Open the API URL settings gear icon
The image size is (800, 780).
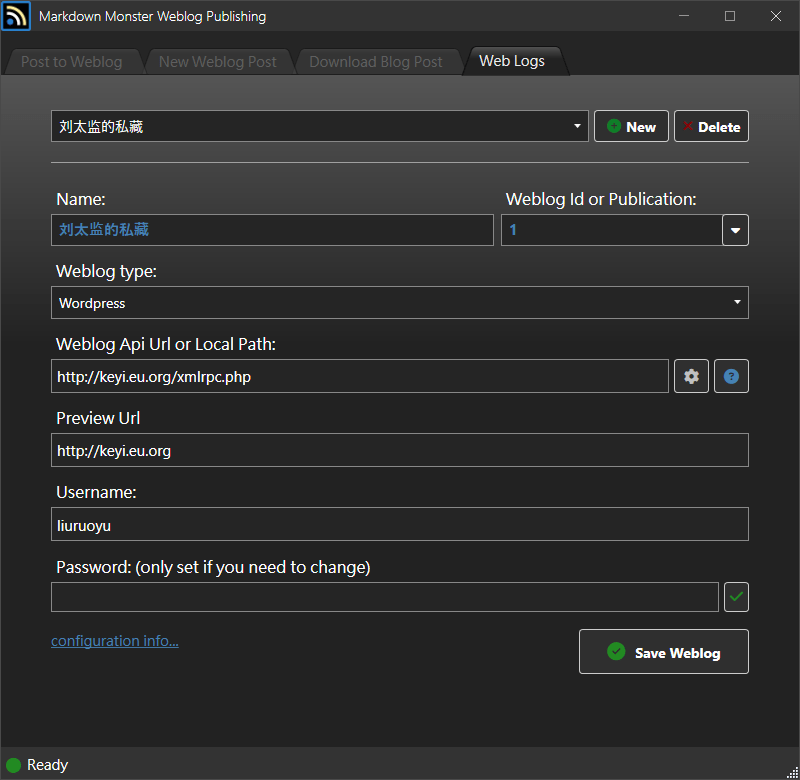[x=691, y=376]
